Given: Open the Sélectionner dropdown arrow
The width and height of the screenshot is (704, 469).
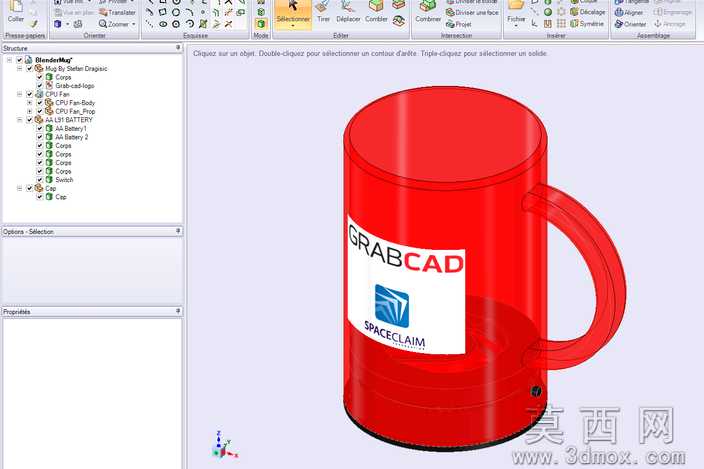Looking at the screenshot, I should point(293,26).
